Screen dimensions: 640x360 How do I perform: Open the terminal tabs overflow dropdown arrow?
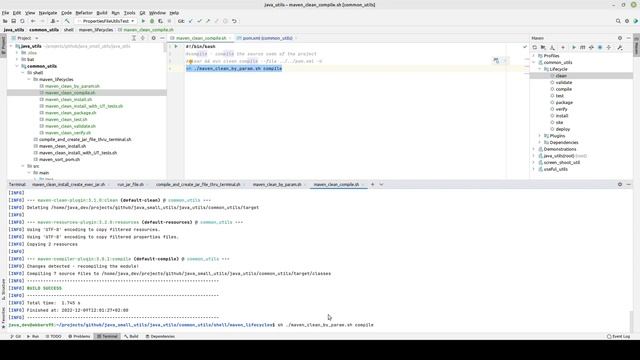click(381, 184)
